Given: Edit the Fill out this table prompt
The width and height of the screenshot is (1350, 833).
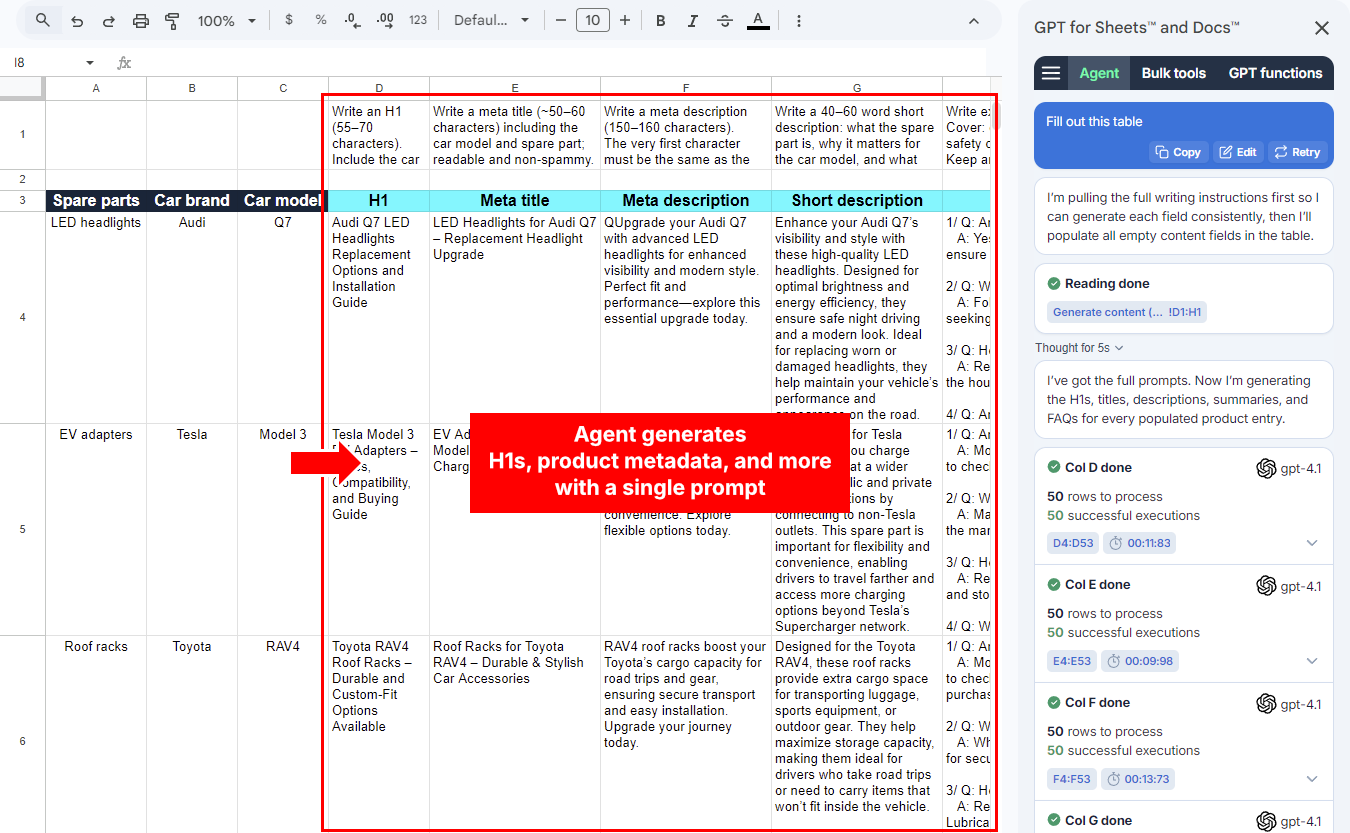Looking at the screenshot, I should click(1238, 151).
